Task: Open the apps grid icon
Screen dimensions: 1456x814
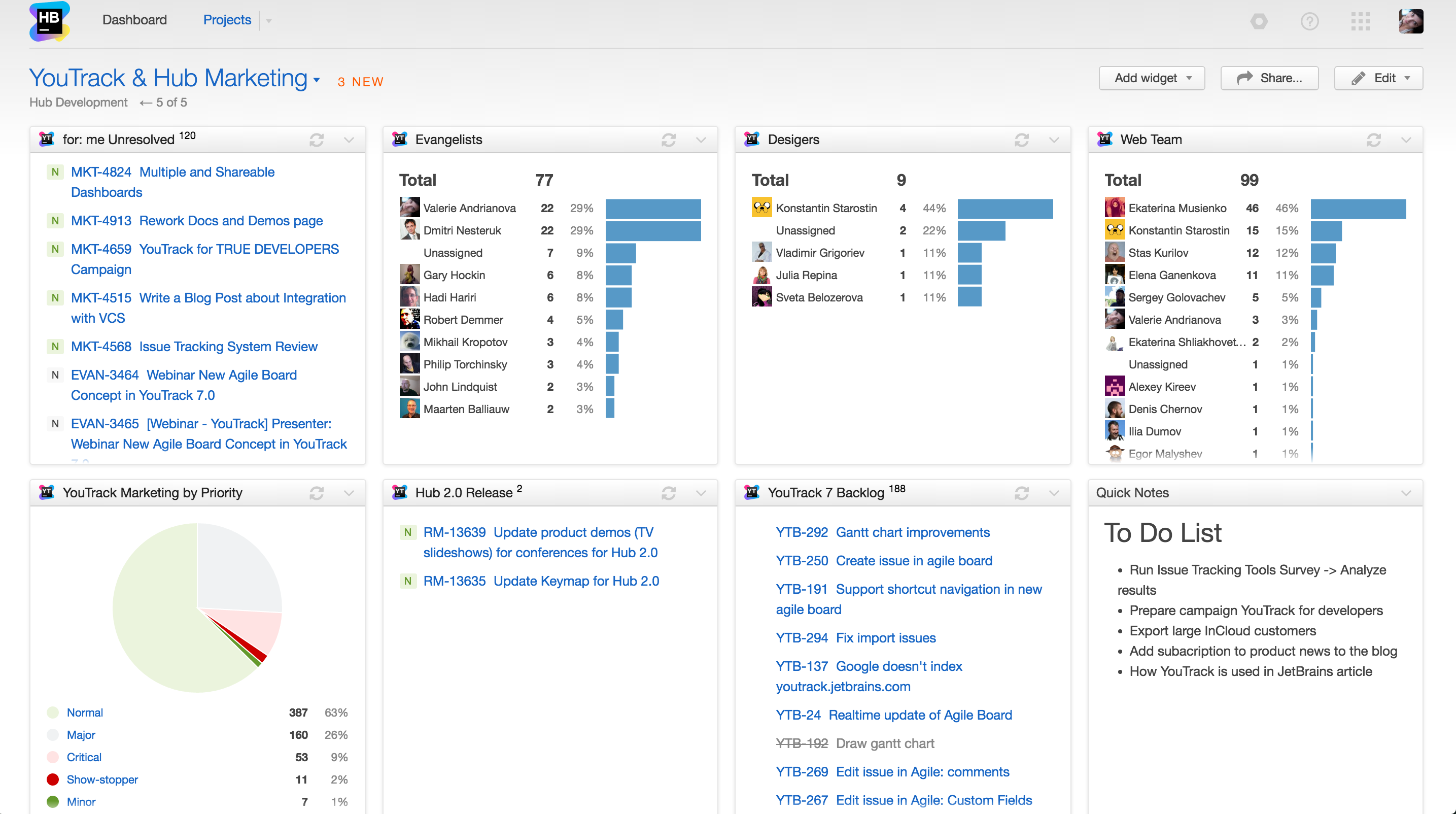Action: [1361, 21]
